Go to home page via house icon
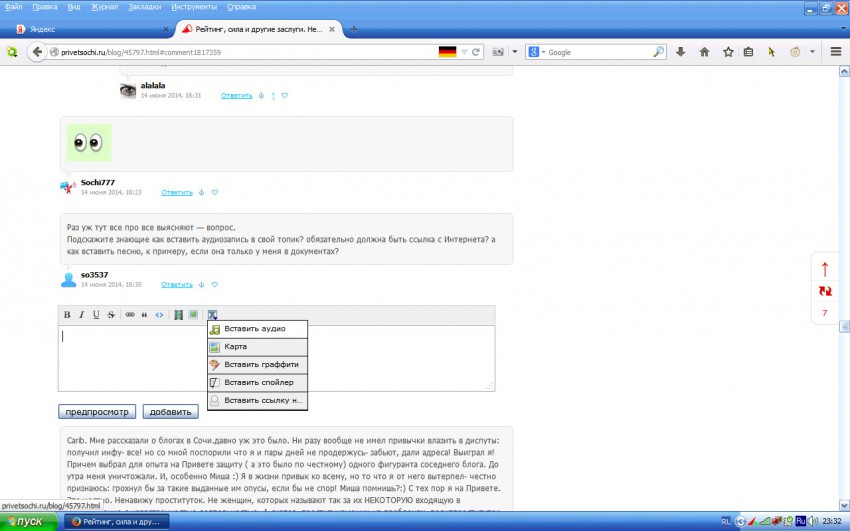 point(704,52)
